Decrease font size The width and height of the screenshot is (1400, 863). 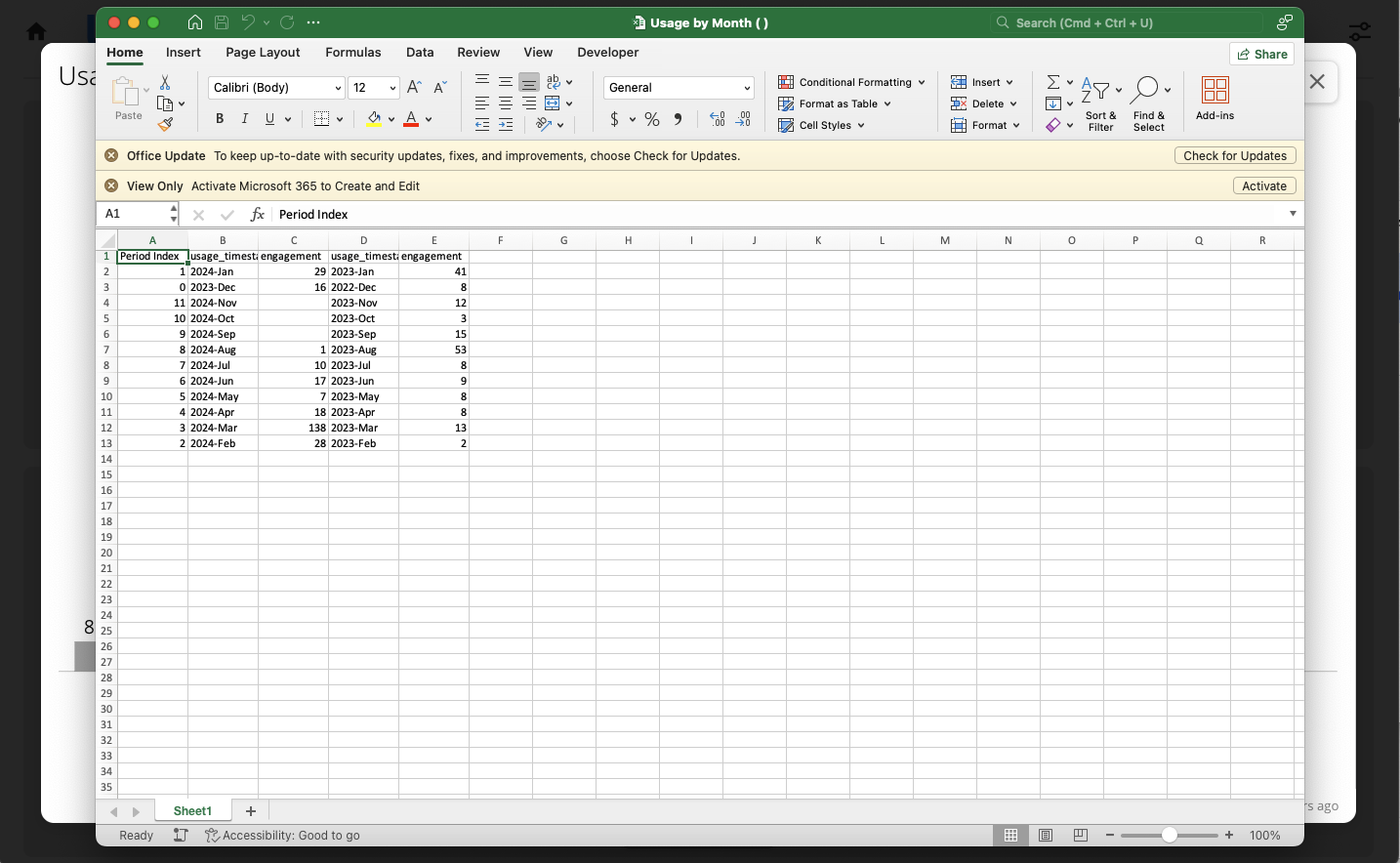point(439,87)
